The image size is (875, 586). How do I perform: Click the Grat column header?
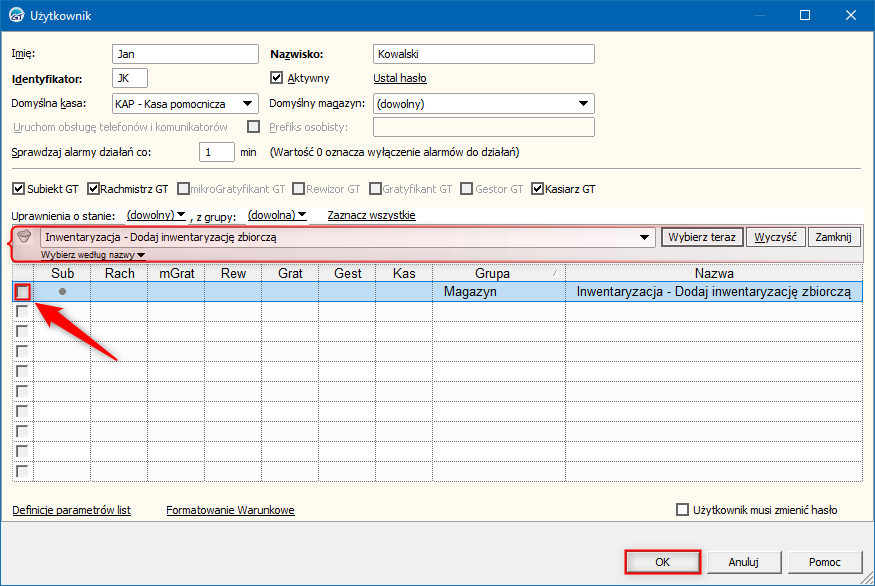[x=290, y=273]
